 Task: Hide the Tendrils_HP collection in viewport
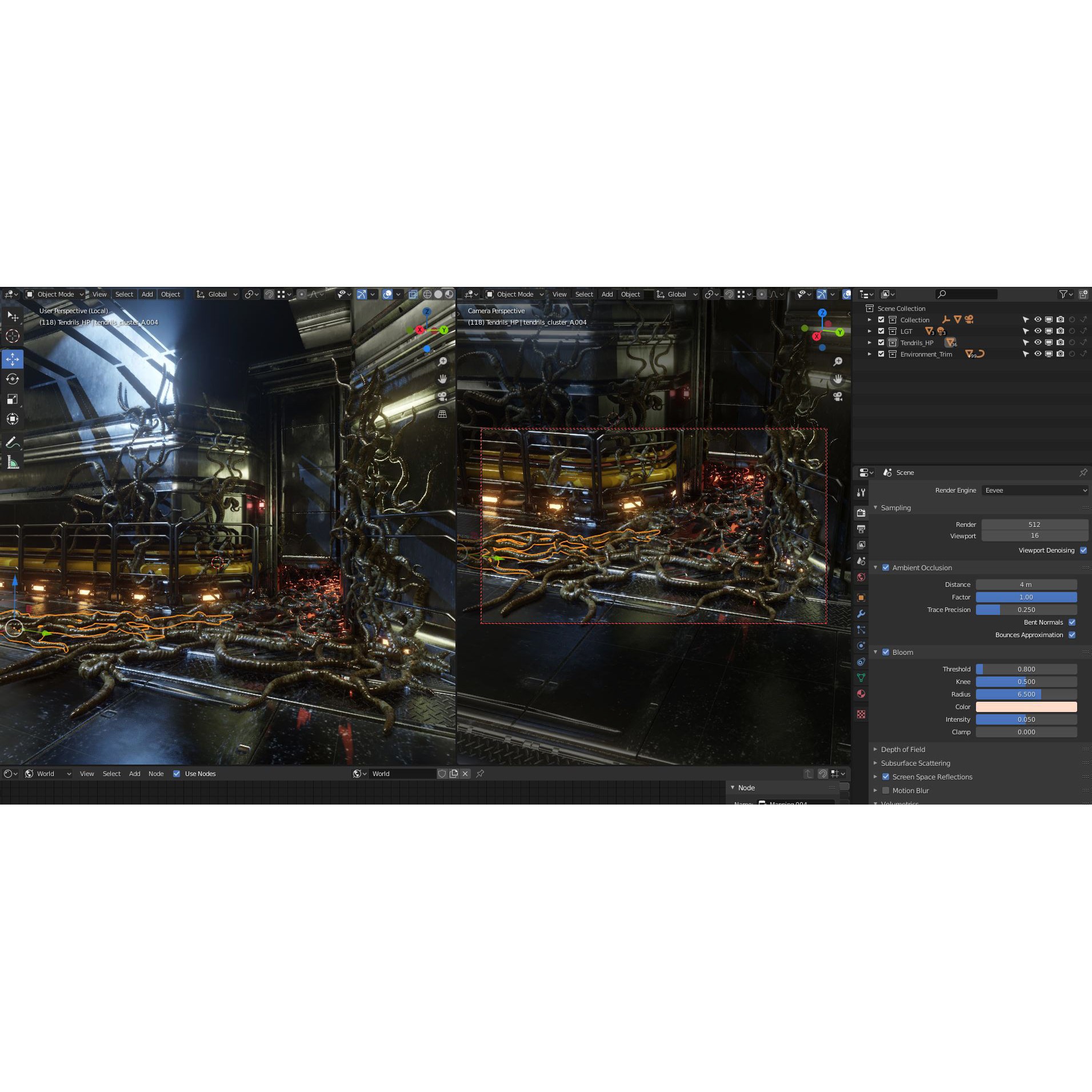[1038, 343]
